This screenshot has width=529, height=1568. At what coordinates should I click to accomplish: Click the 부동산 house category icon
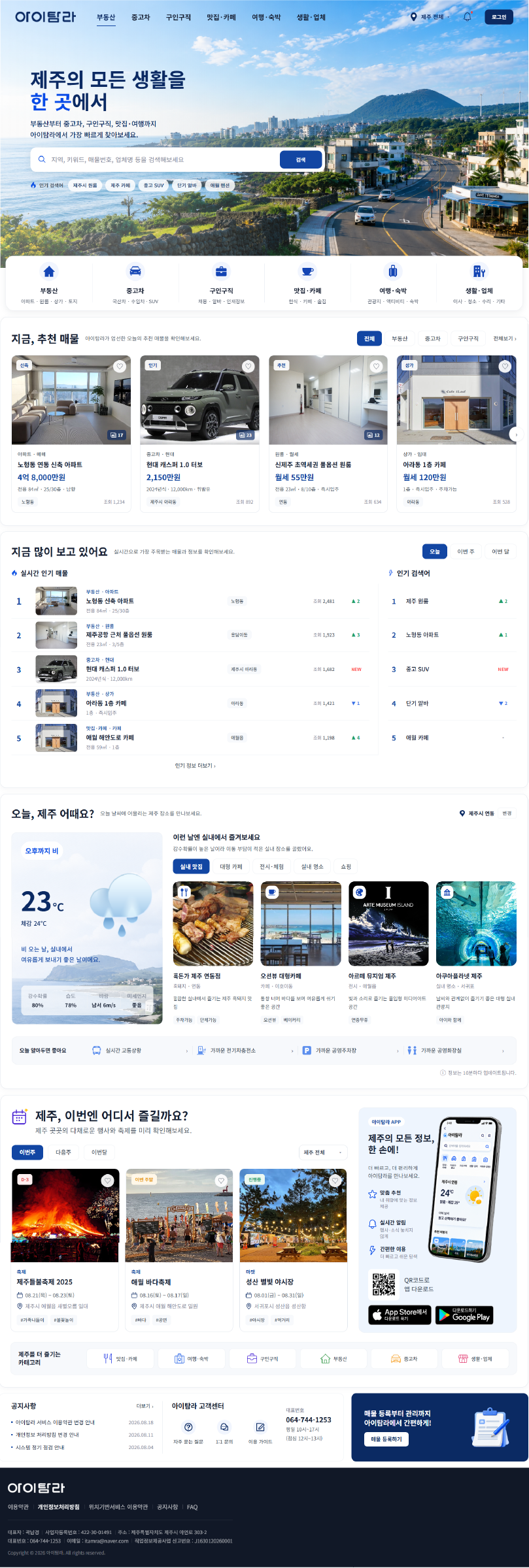pos(49,271)
